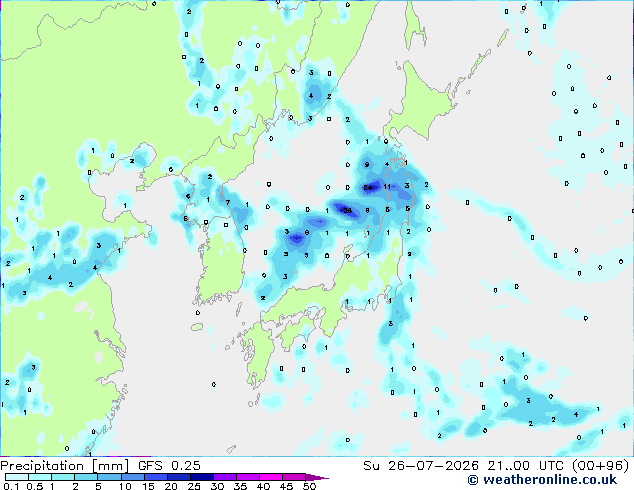634x490 pixels.
Task: Click the '50' legend scale label
Action: (310, 486)
